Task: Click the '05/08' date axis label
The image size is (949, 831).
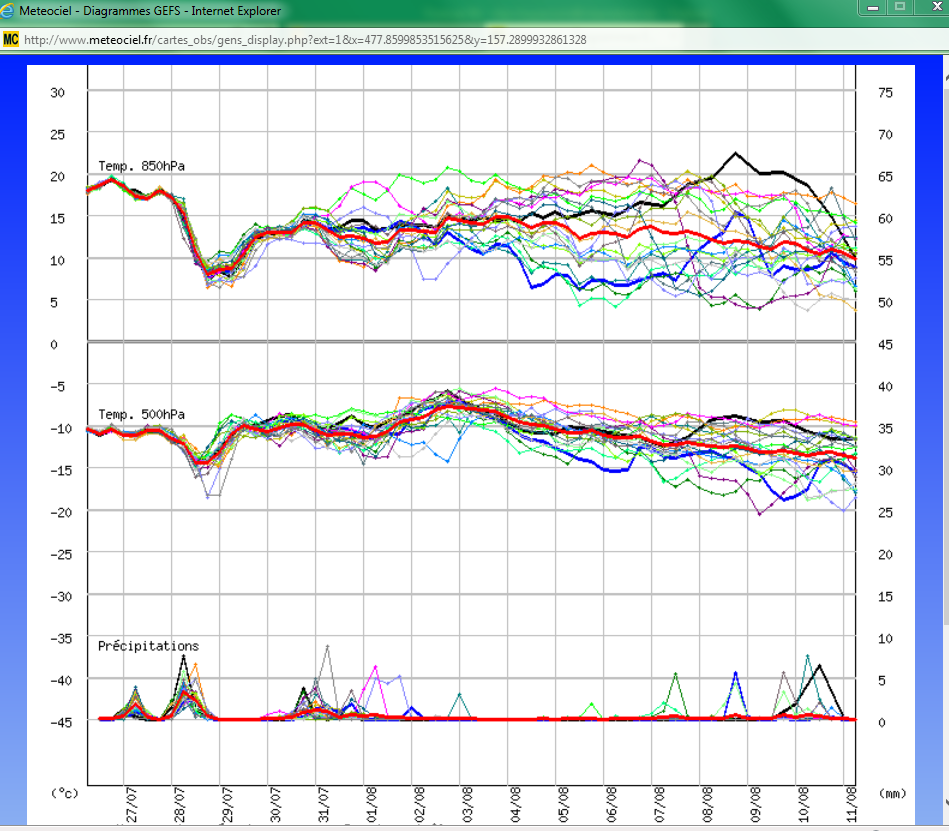Action: [563, 805]
